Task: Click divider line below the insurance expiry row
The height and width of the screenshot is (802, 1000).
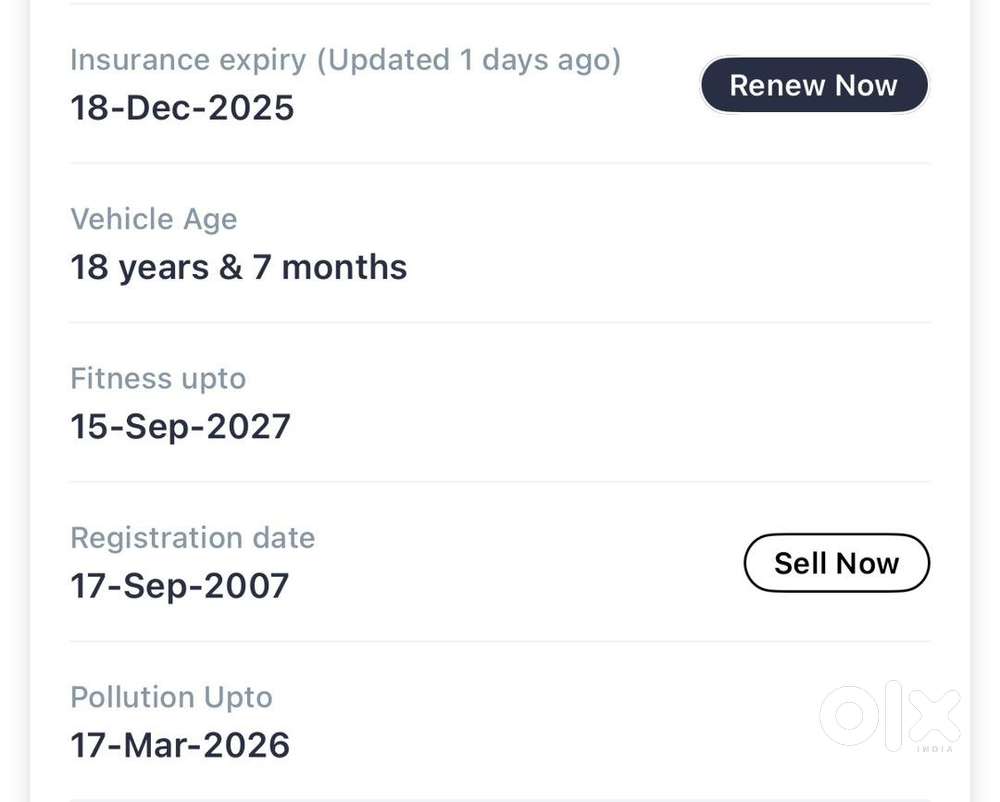Action: (x=500, y=163)
